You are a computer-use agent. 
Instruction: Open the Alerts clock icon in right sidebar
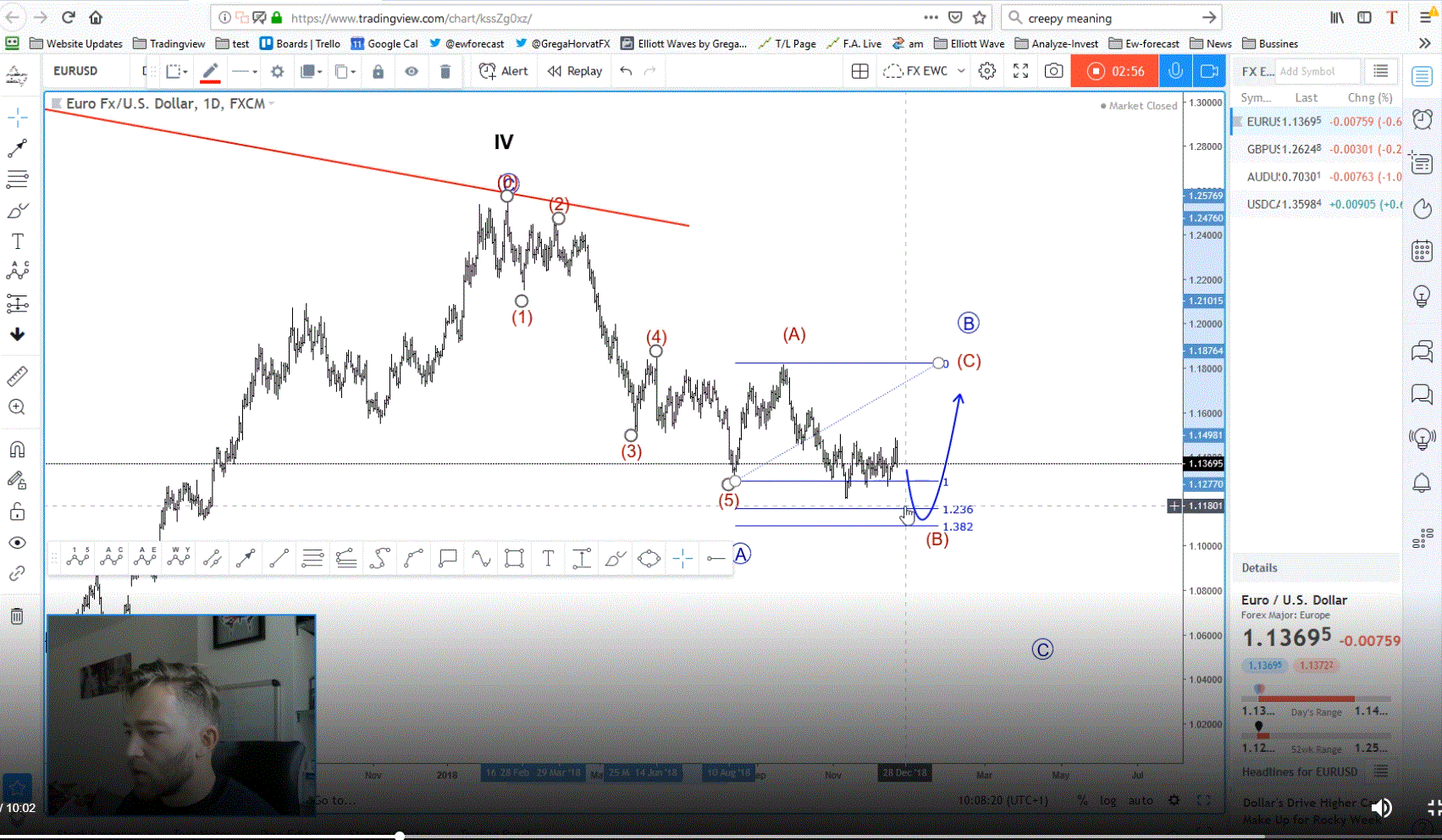pos(1423,119)
